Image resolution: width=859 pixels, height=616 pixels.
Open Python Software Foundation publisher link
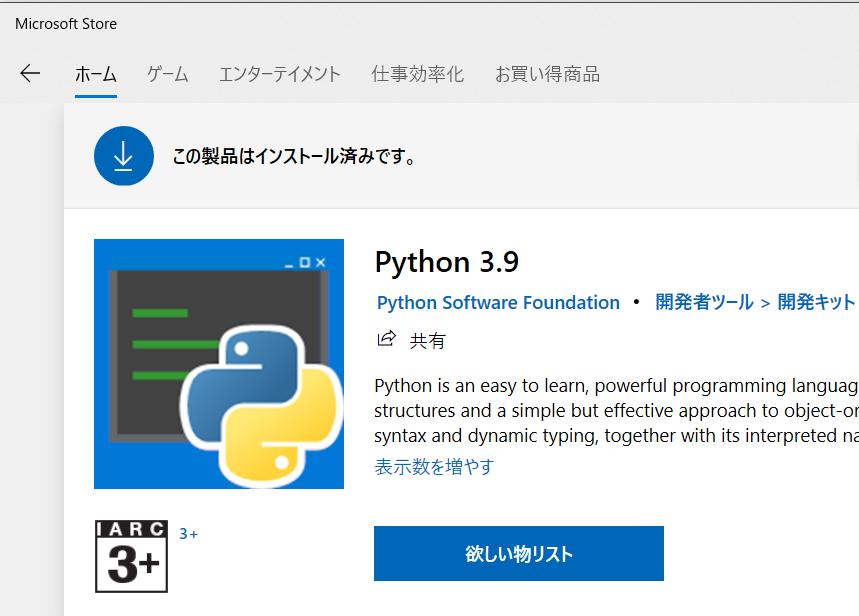(x=499, y=303)
